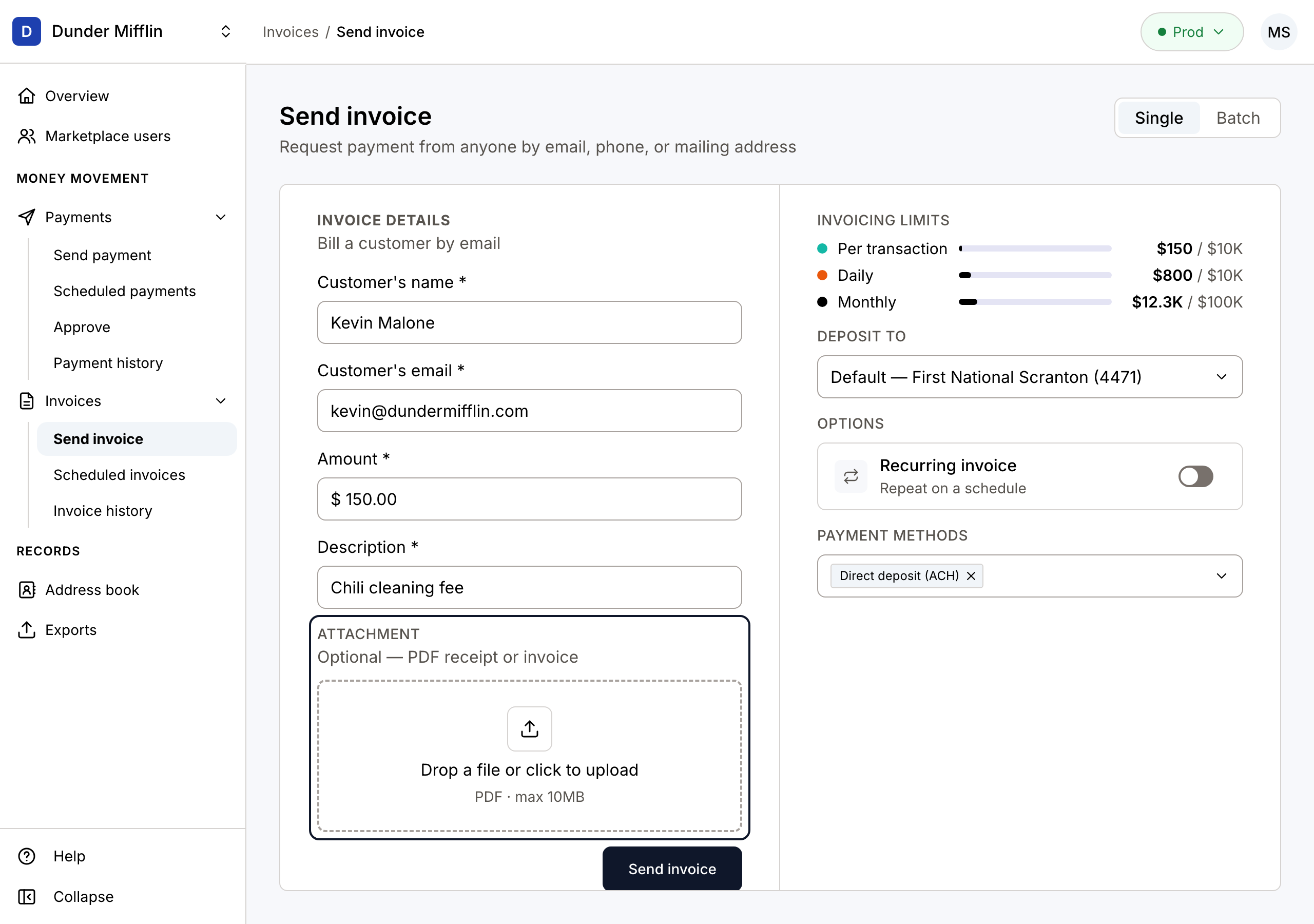This screenshot has height=924, width=1314.
Task: Click the Customer's name input field
Action: (529, 322)
